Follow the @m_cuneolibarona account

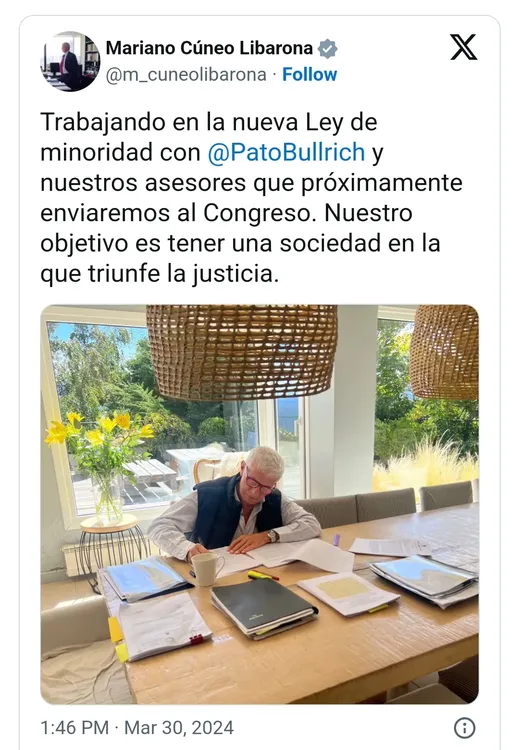(309, 74)
